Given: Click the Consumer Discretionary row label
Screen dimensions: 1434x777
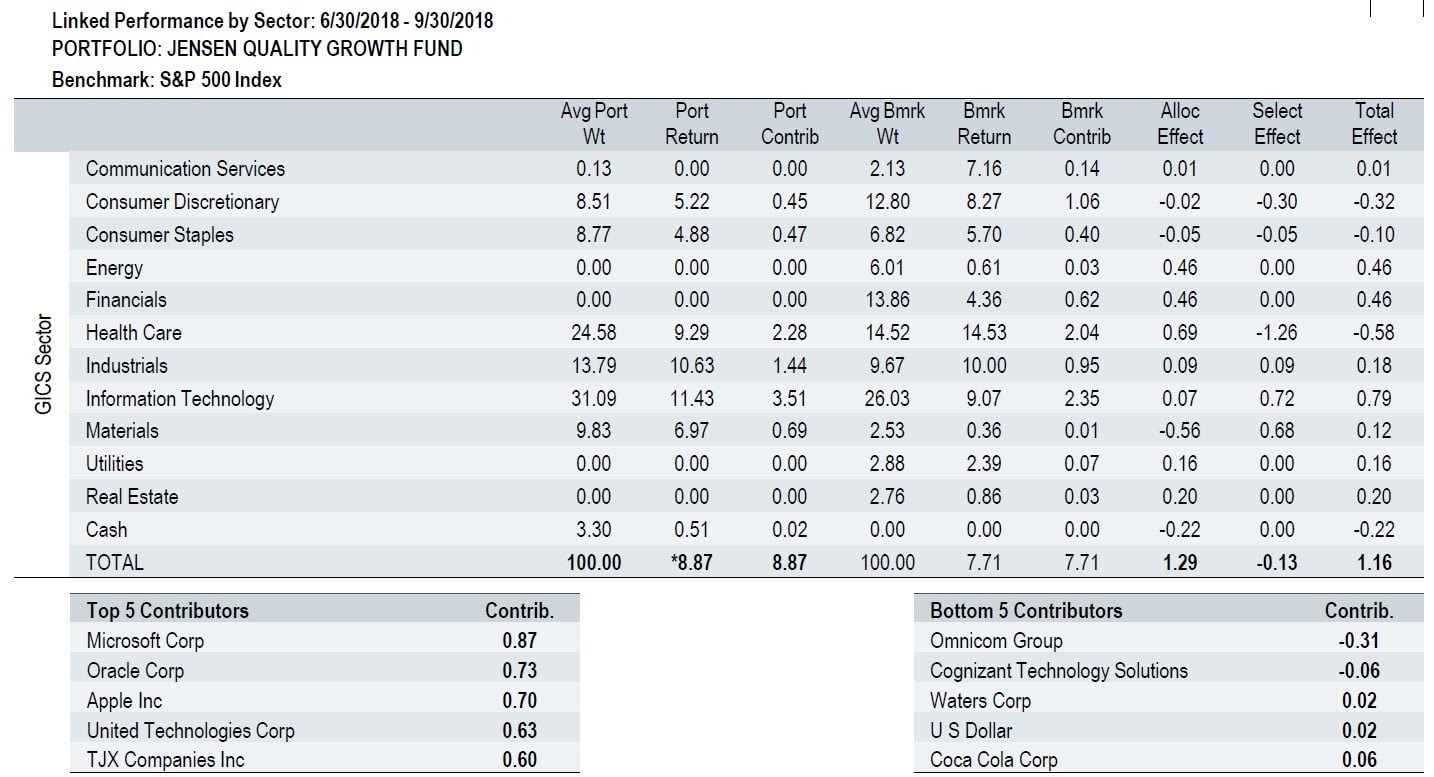Looking at the screenshot, I should (x=182, y=202).
